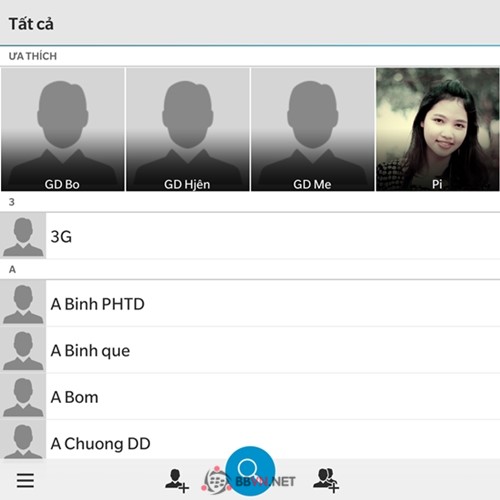Open favorite contact Pi photo
Image resolution: width=500 pixels, height=500 pixels.
tap(438, 129)
